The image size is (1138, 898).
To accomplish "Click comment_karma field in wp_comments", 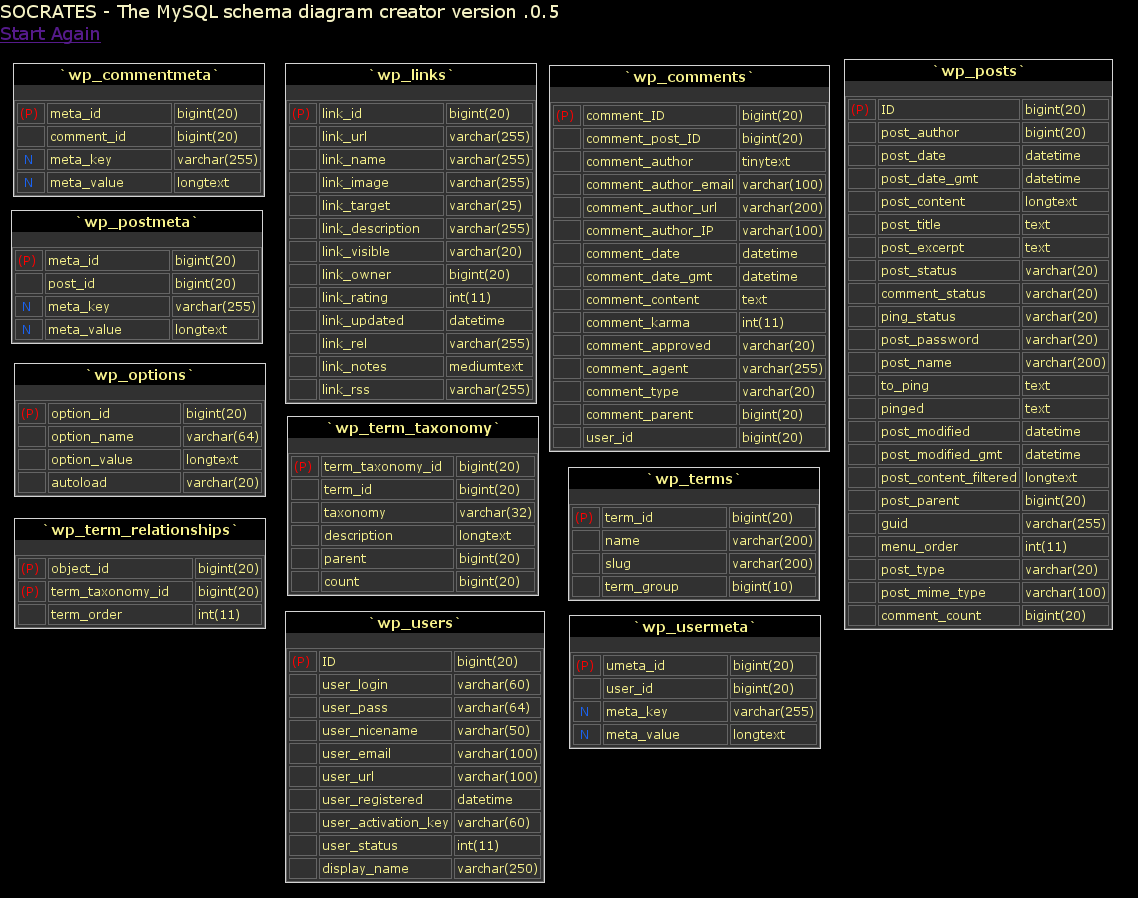I will coord(660,322).
